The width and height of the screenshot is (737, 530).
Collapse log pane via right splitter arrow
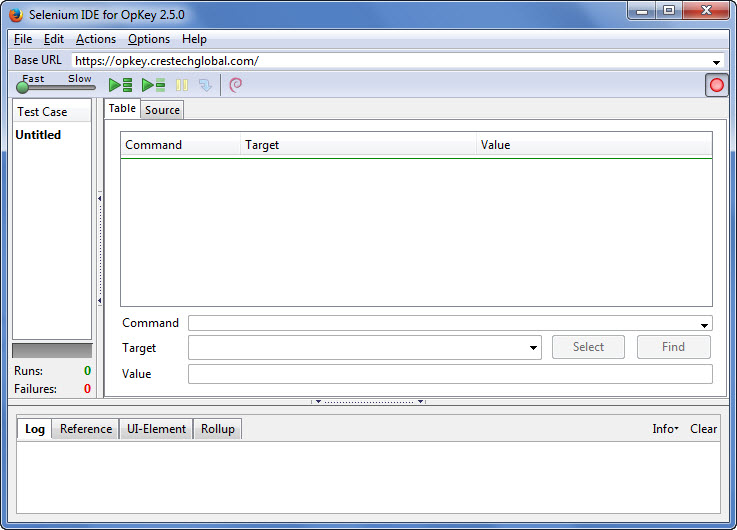pos(420,402)
